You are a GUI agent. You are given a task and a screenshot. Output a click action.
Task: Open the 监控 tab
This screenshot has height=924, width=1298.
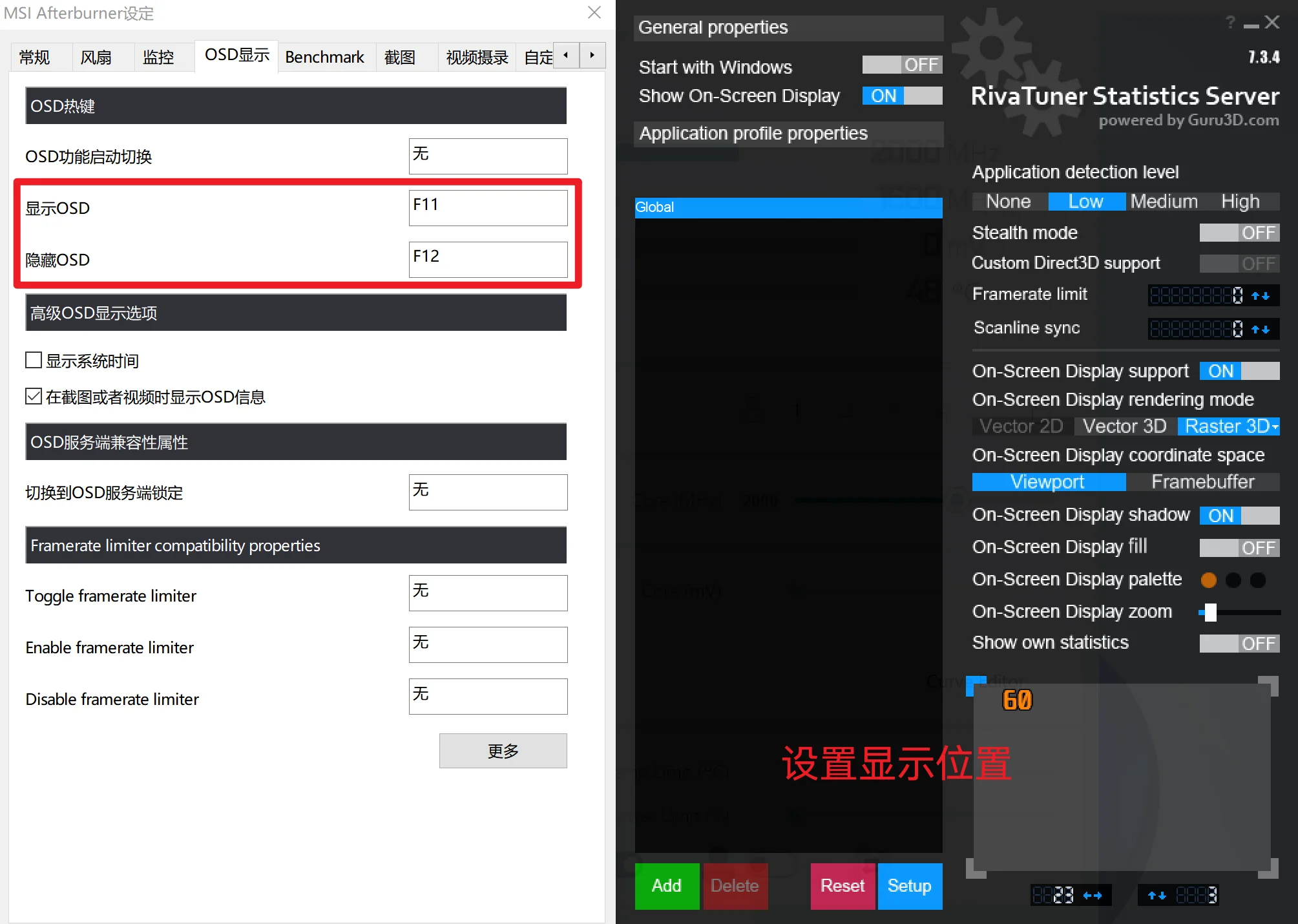point(158,57)
